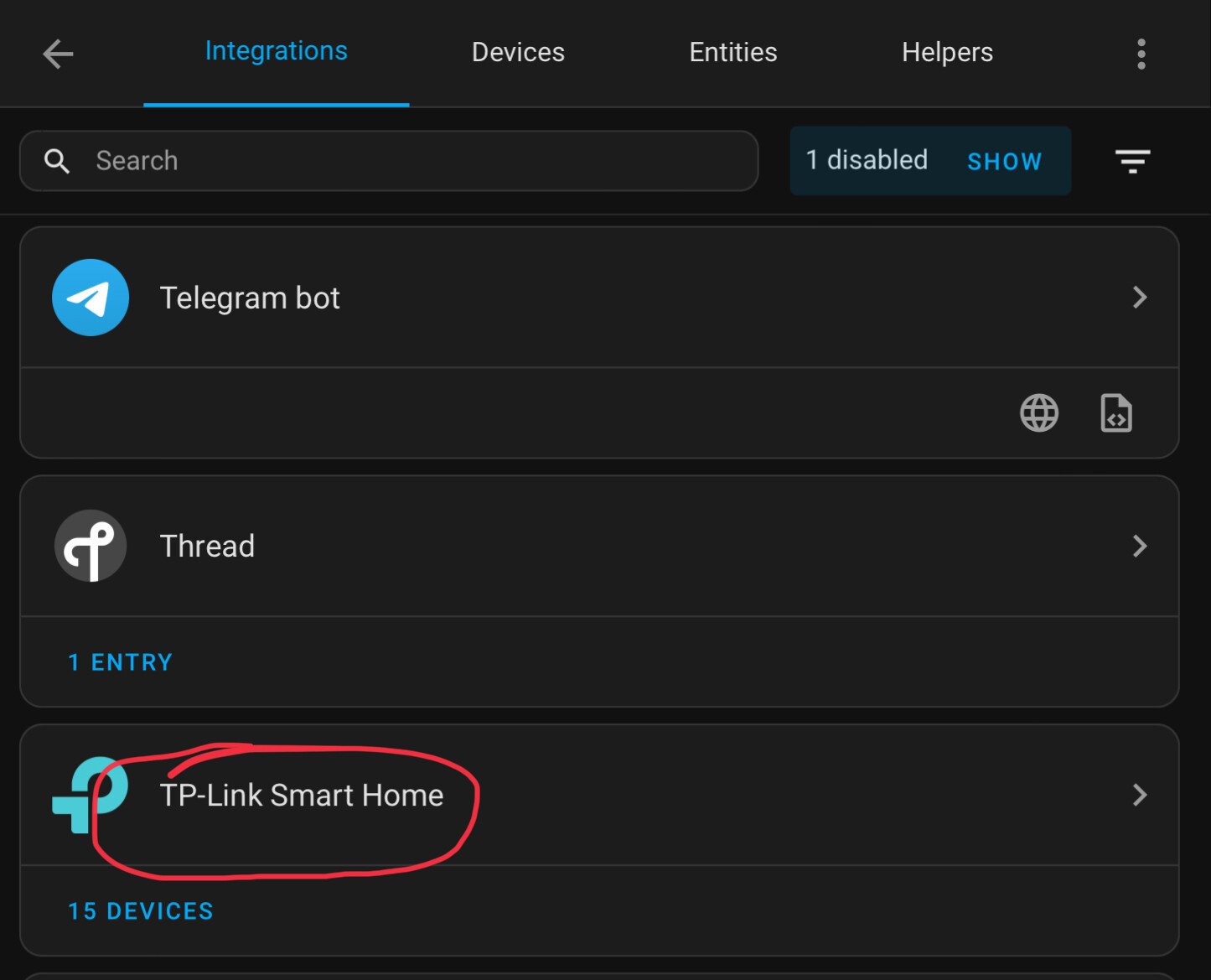Show the 1 disabled integration

(x=1004, y=161)
